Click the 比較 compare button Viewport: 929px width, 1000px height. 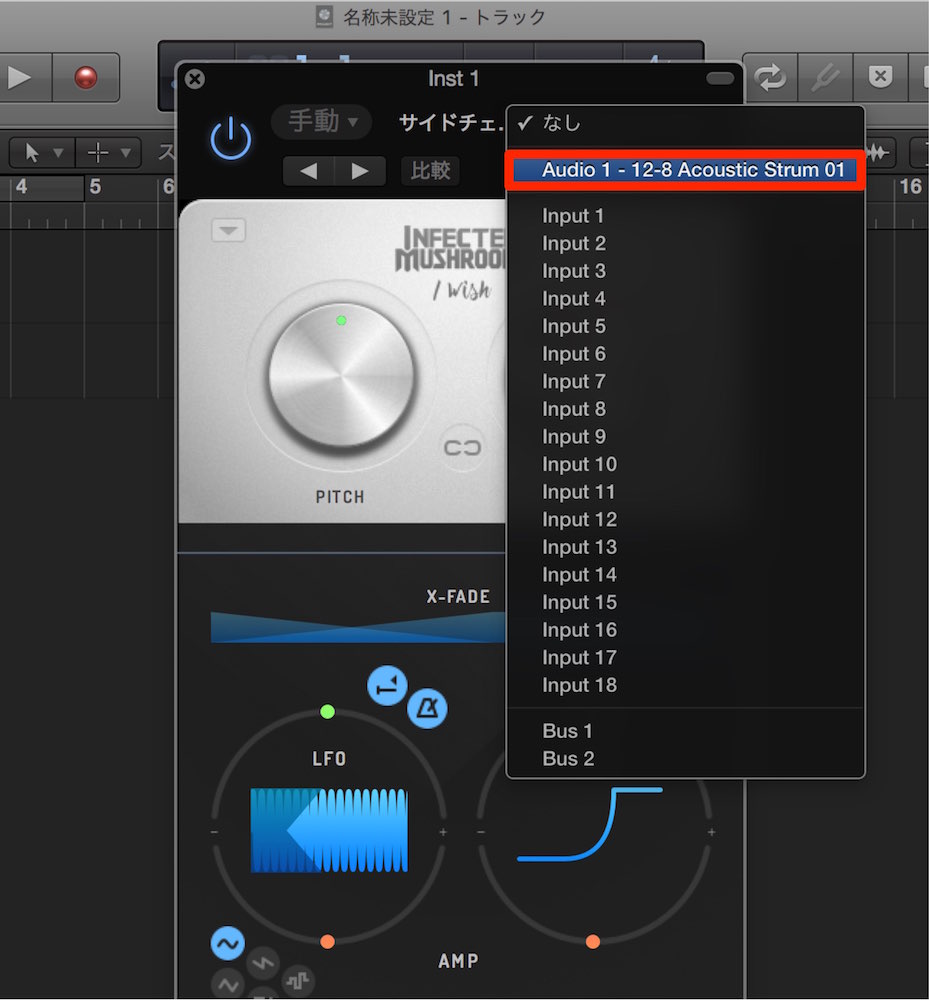[x=430, y=170]
